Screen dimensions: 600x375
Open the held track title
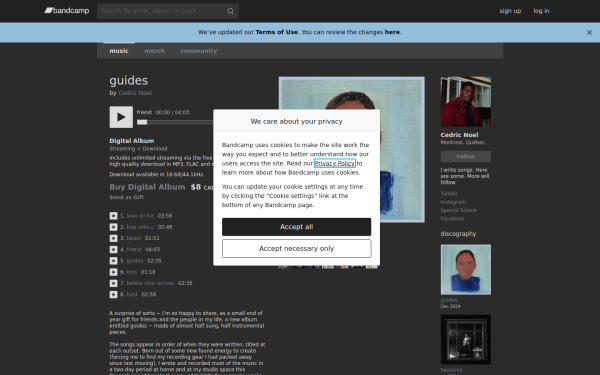tap(132, 295)
